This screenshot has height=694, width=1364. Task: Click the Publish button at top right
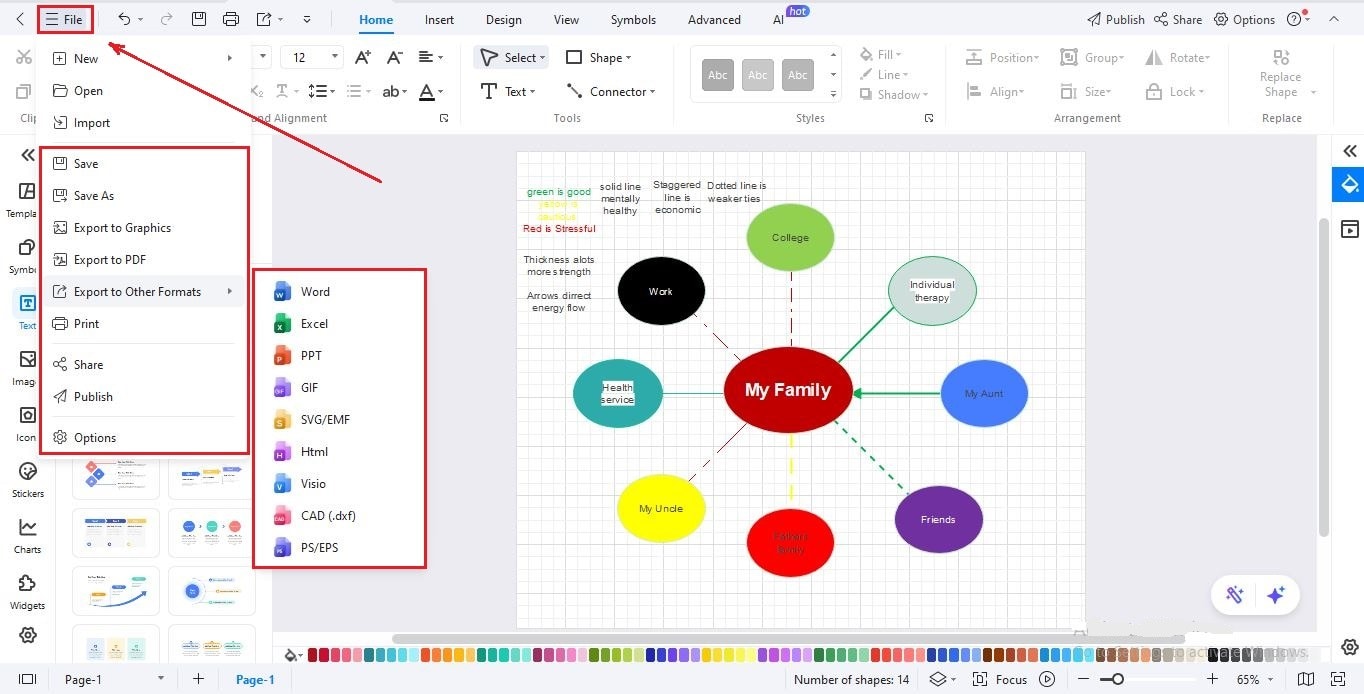pyautogui.click(x=1115, y=19)
